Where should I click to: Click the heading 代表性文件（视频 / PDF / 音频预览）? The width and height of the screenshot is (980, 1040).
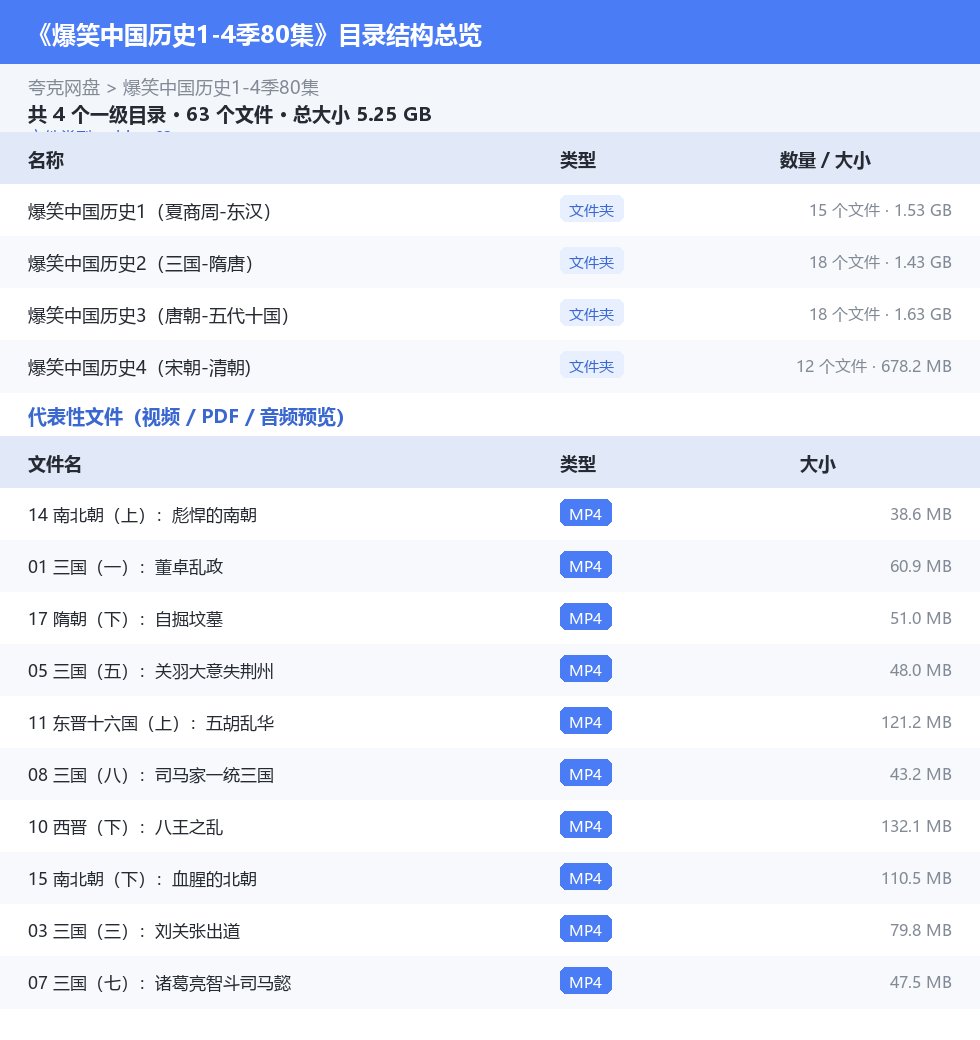click(x=186, y=417)
